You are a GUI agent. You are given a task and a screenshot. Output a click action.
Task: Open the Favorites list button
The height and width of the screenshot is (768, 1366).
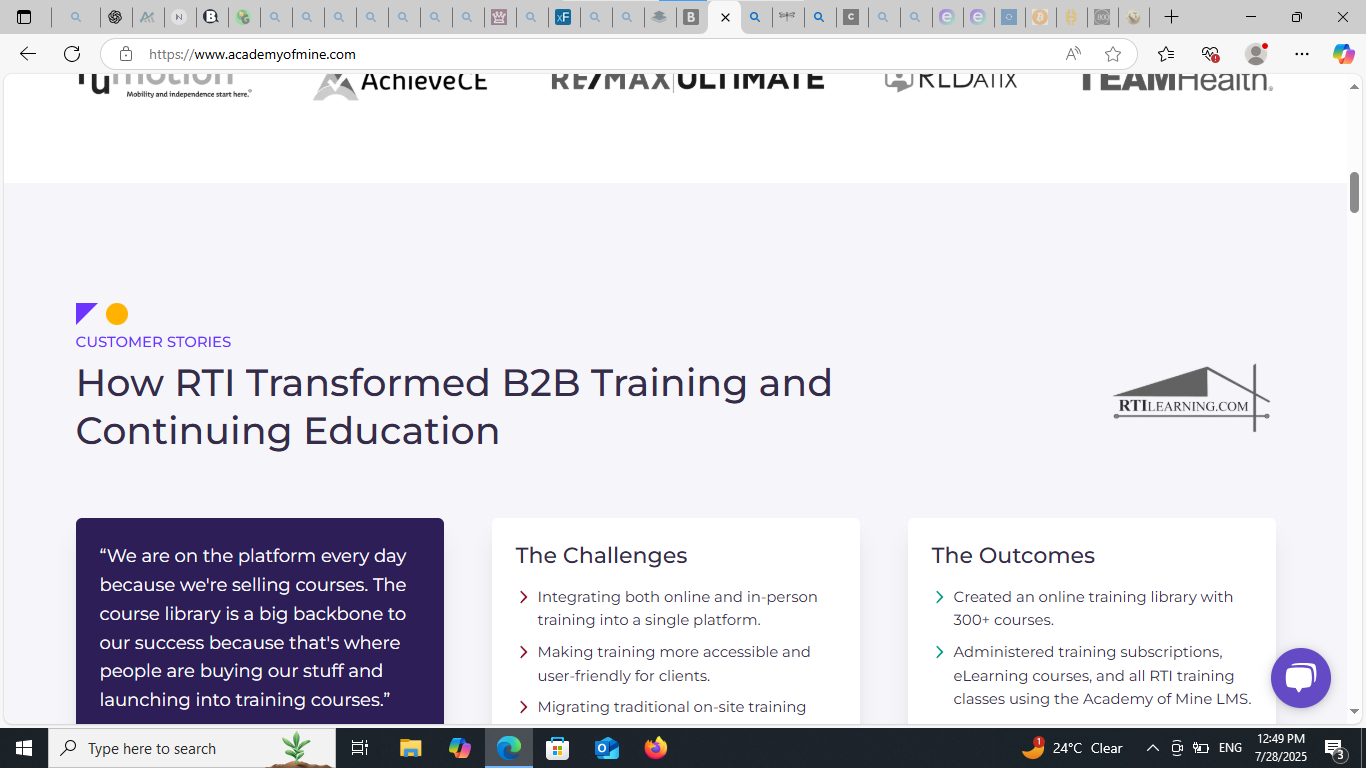[x=1166, y=54]
